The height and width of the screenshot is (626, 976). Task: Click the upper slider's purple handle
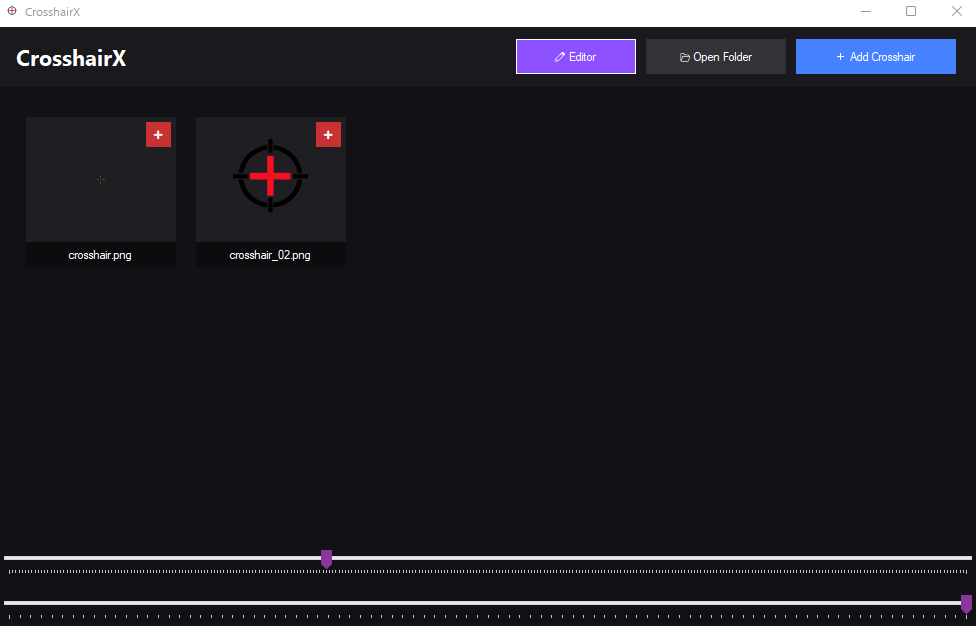click(326, 559)
